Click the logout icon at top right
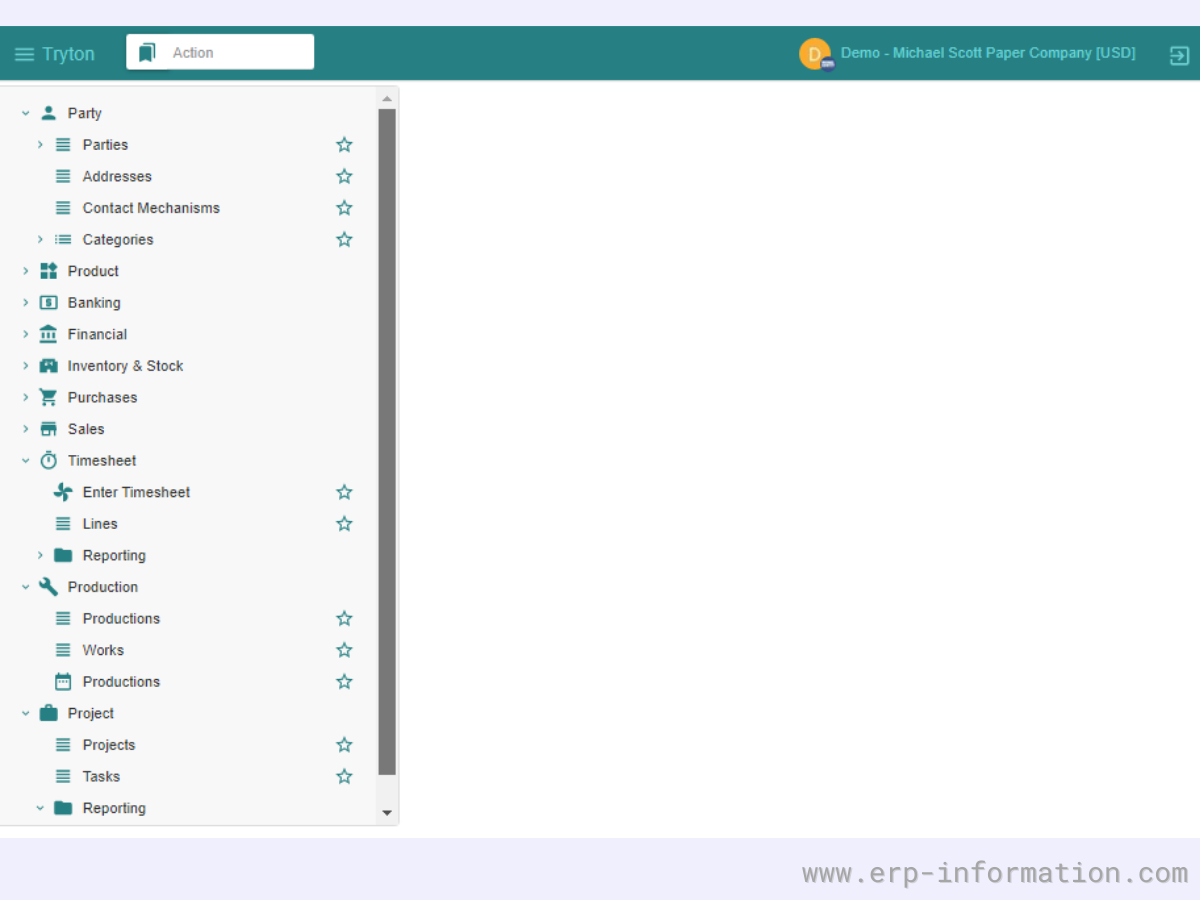1200x900 pixels. point(1177,56)
